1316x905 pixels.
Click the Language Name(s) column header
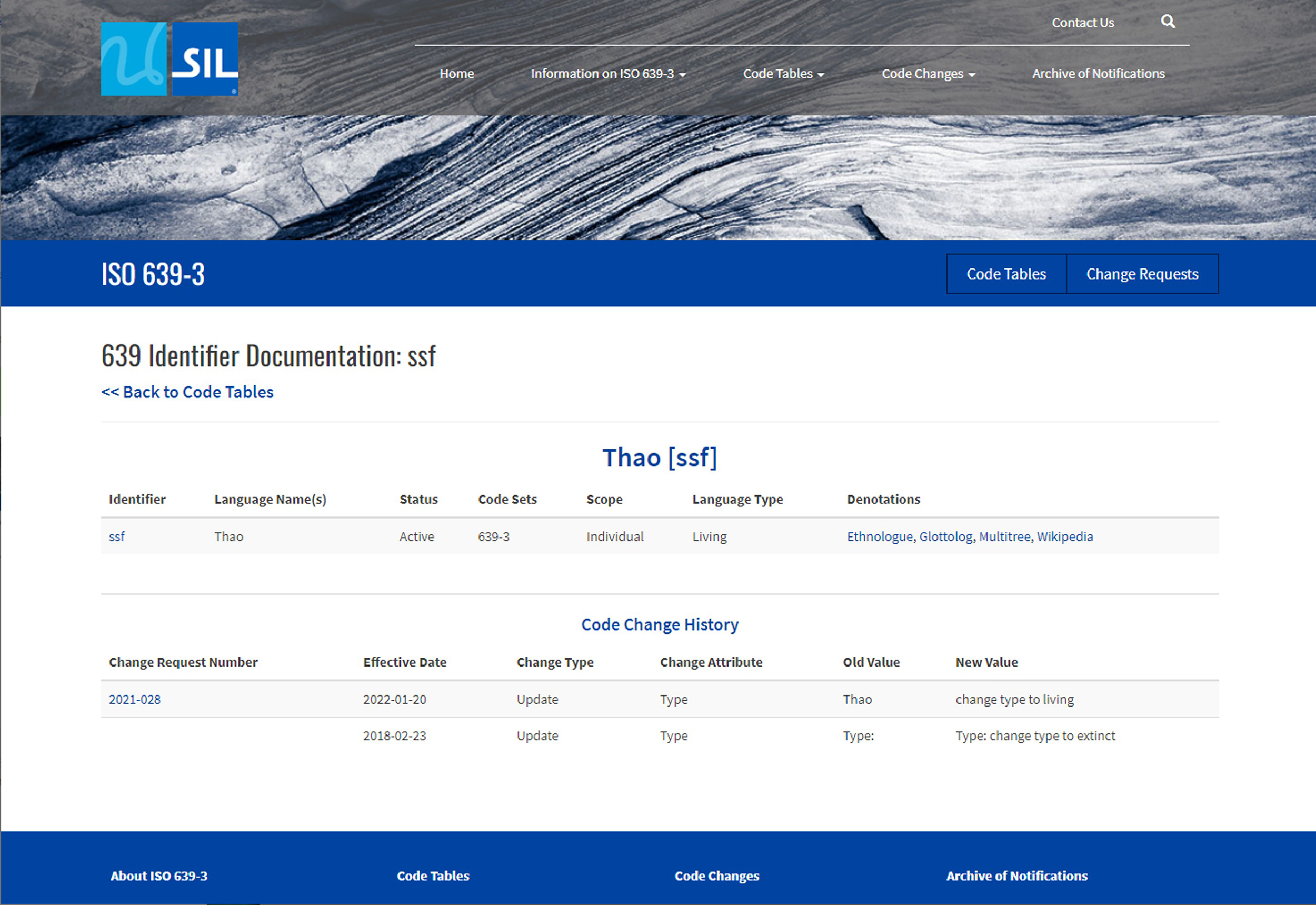(x=271, y=500)
